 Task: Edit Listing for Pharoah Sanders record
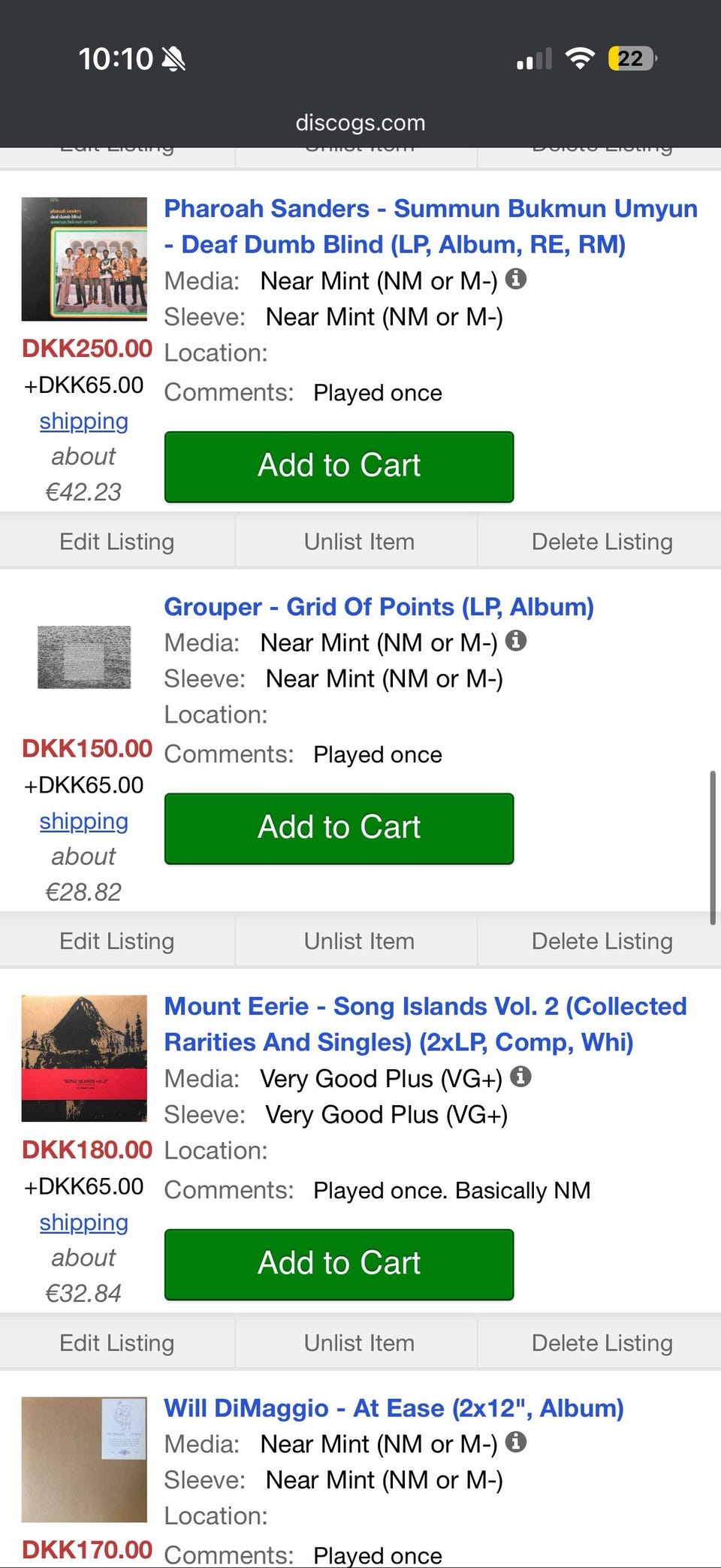pos(117,542)
